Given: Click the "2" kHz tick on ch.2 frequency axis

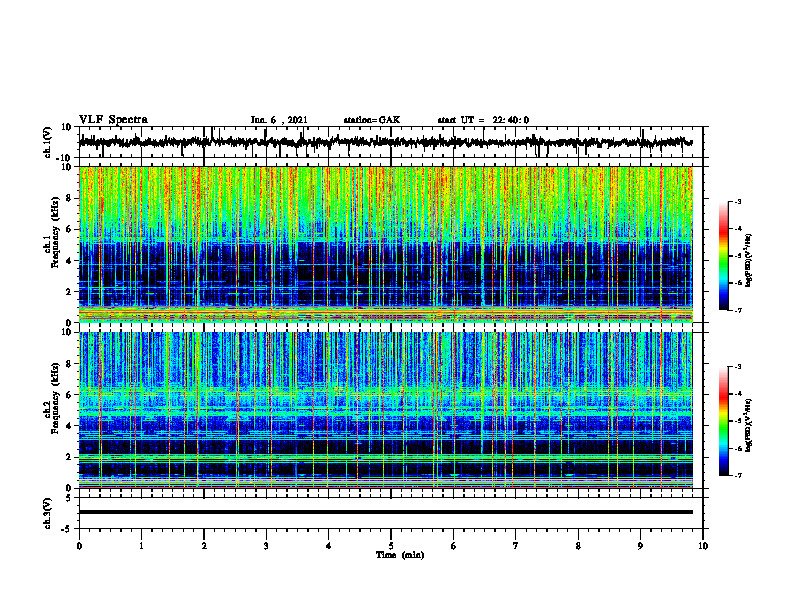Looking at the screenshot, I should 70,457.
